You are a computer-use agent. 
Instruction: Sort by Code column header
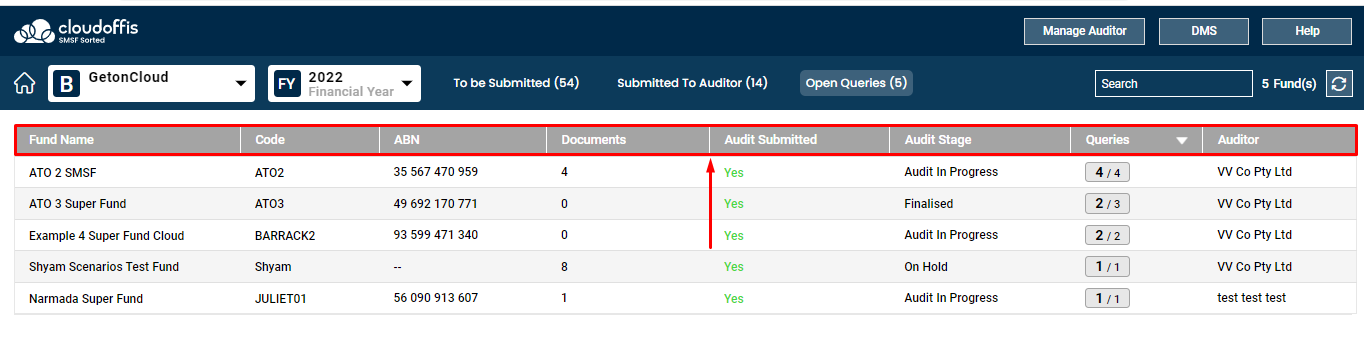pos(270,140)
